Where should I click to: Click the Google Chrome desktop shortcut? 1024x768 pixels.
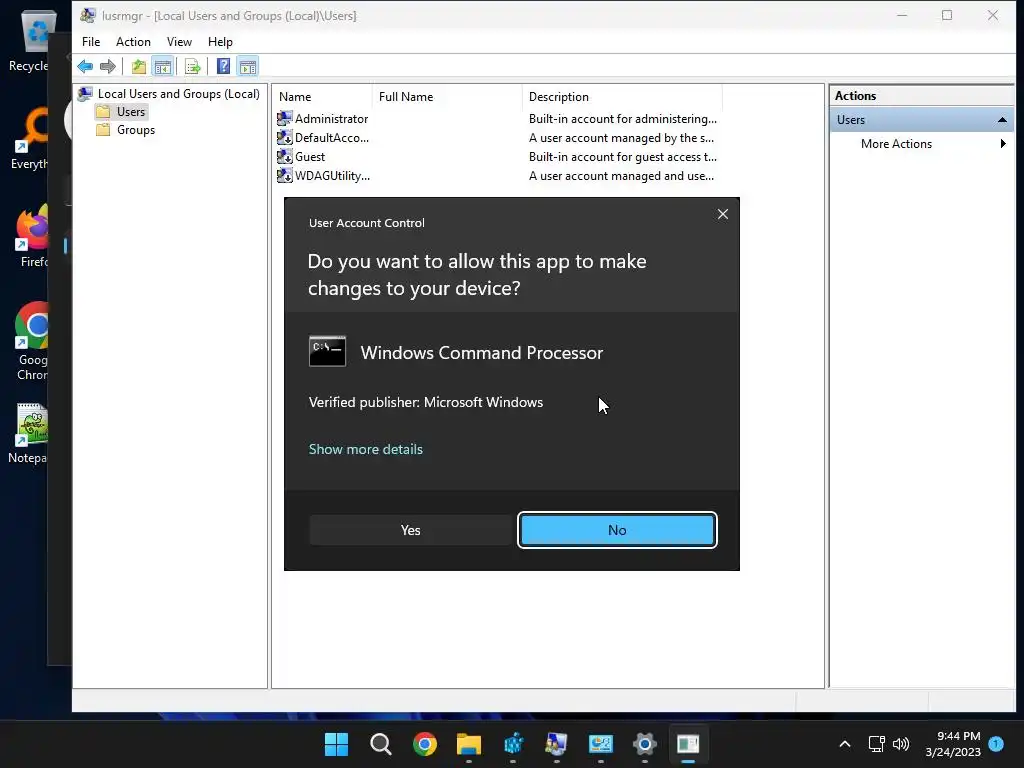[x=33, y=341]
